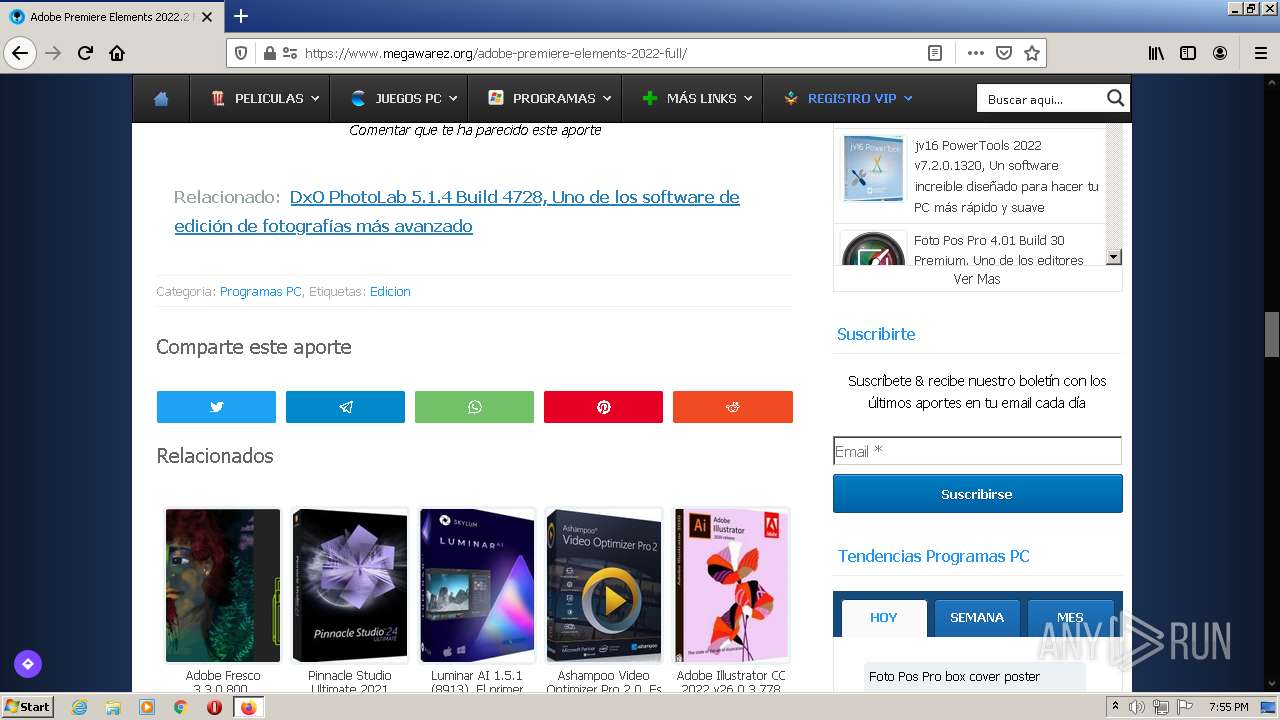This screenshot has width=1280, height=720.
Task: Open jv16 PowerTools 2022 sidebar entry
Action: tap(1006, 176)
